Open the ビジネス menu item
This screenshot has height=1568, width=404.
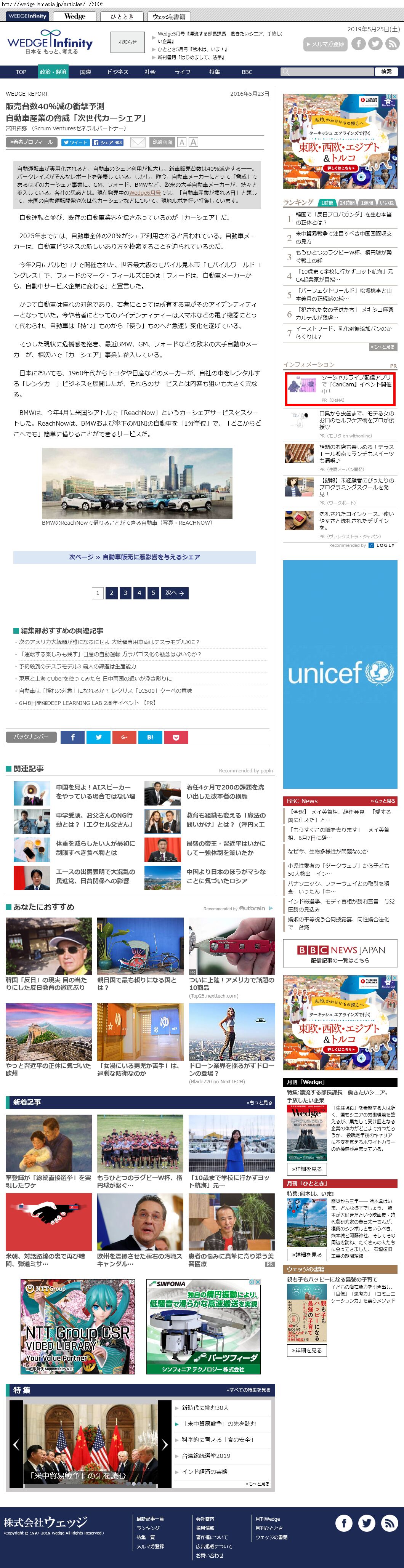(117, 72)
